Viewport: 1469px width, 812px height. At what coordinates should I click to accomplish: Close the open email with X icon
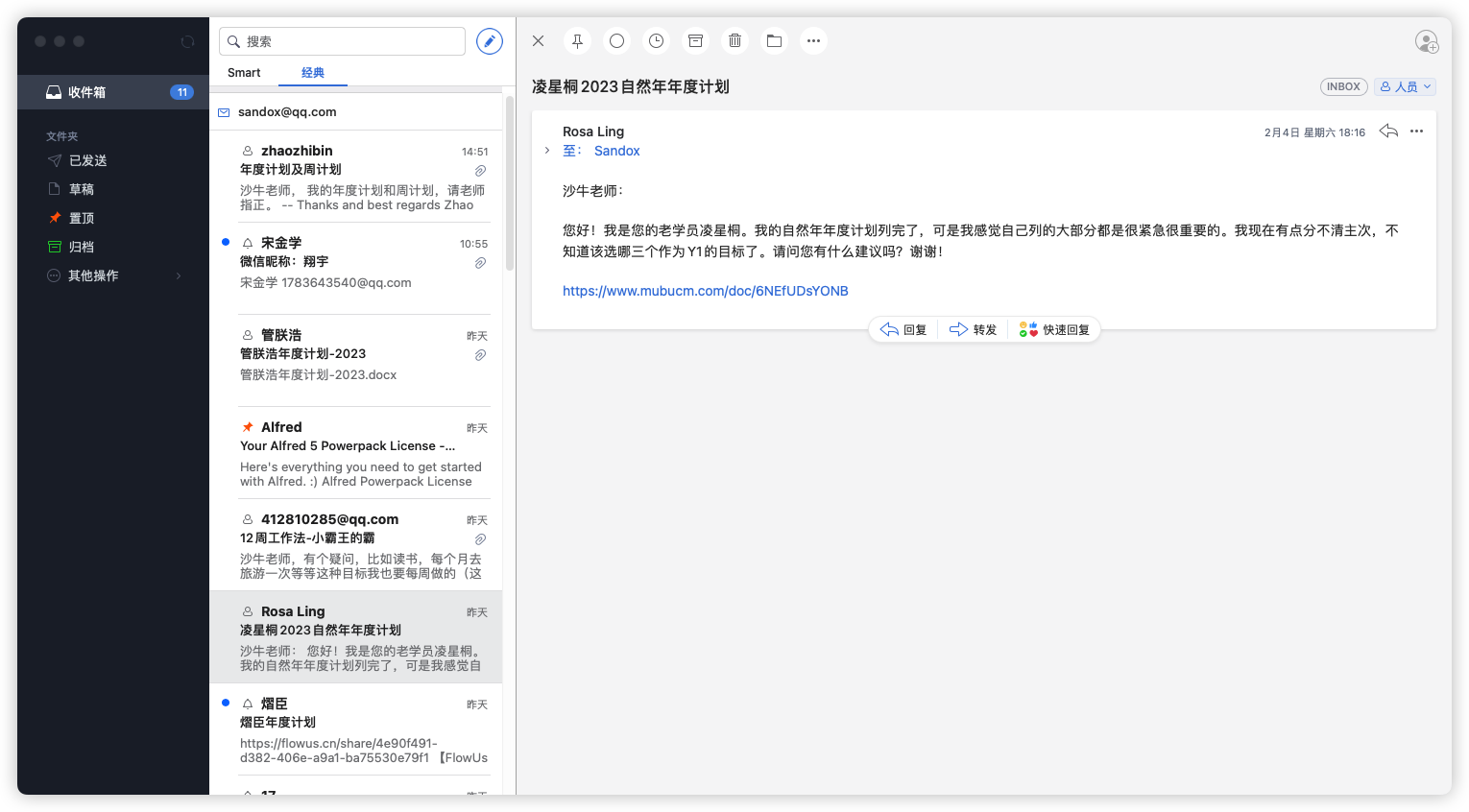pos(538,41)
